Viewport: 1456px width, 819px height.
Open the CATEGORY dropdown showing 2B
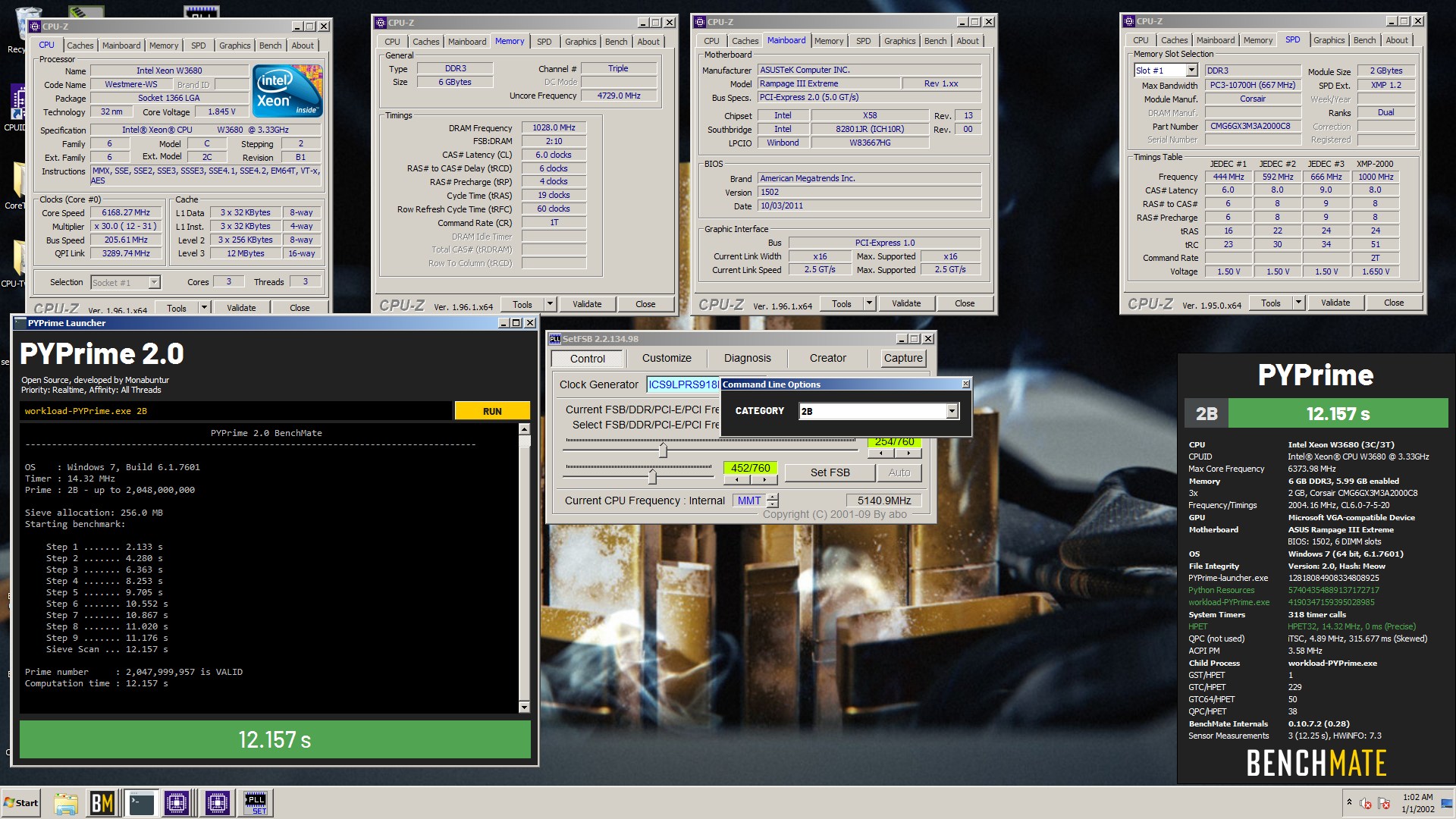click(952, 411)
